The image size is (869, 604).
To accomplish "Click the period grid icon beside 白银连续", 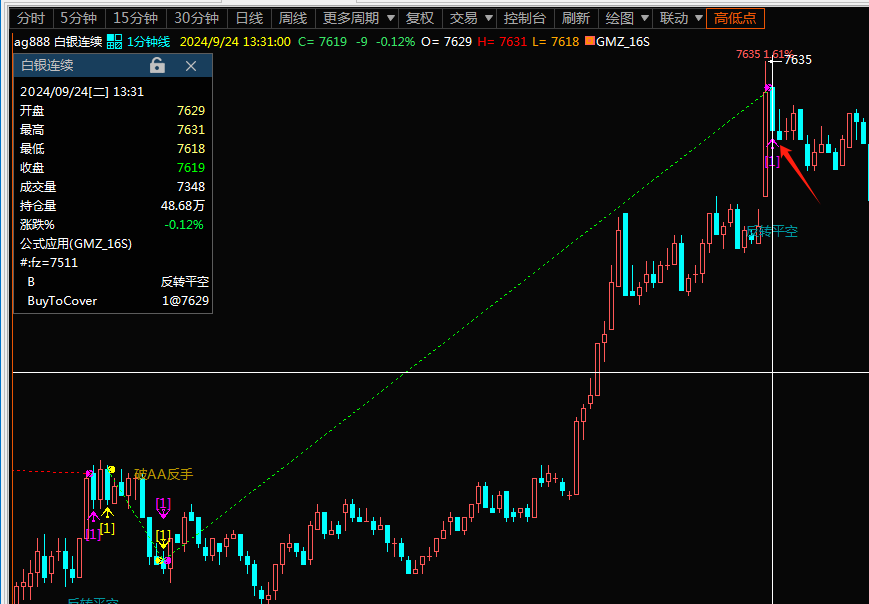I will 115,42.
